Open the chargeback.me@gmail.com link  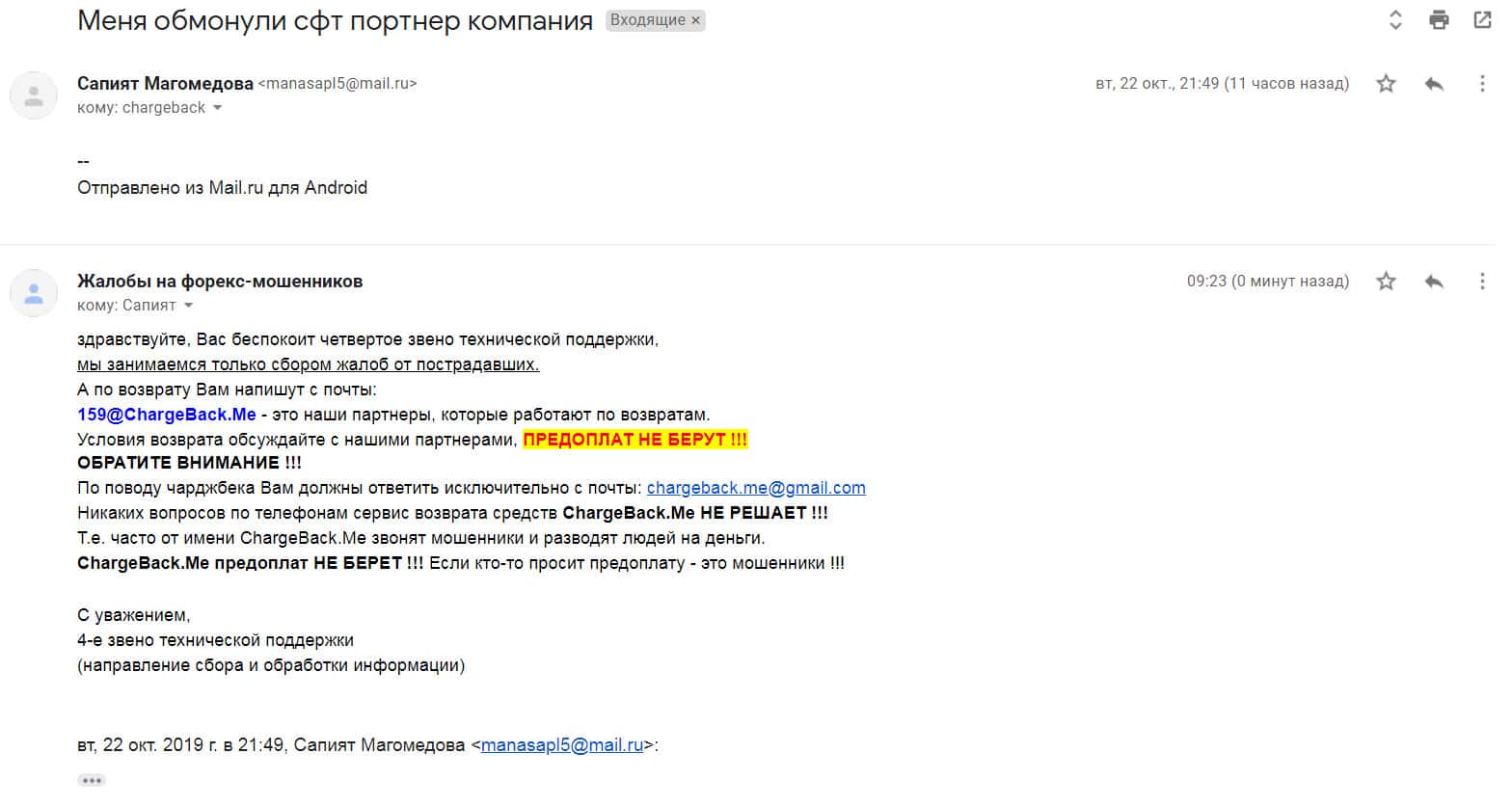coord(756,488)
